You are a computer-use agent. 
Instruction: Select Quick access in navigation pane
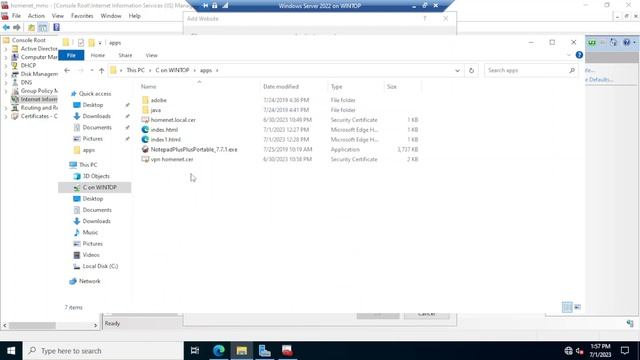tap(95, 93)
